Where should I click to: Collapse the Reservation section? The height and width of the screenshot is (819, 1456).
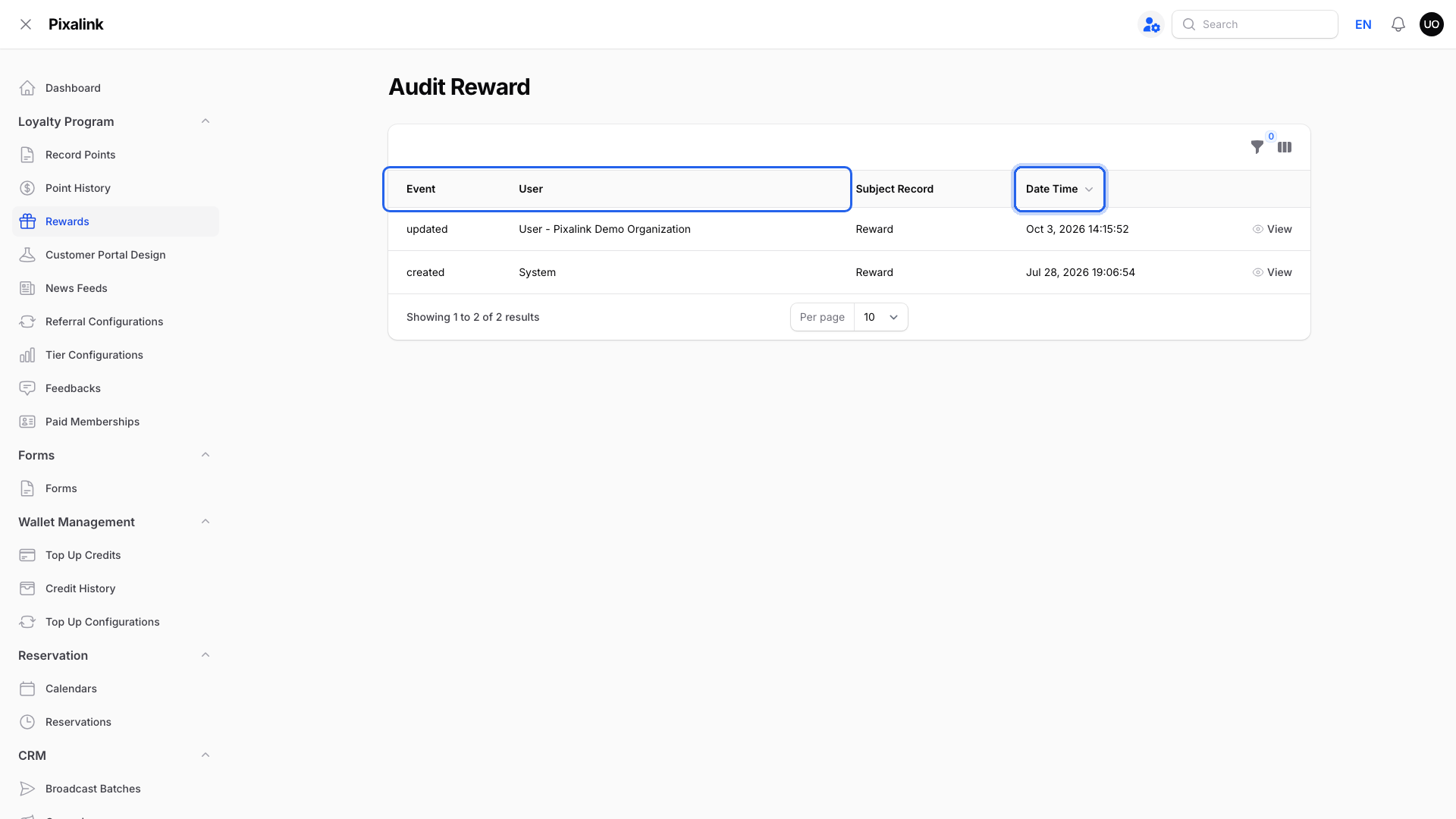point(206,655)
